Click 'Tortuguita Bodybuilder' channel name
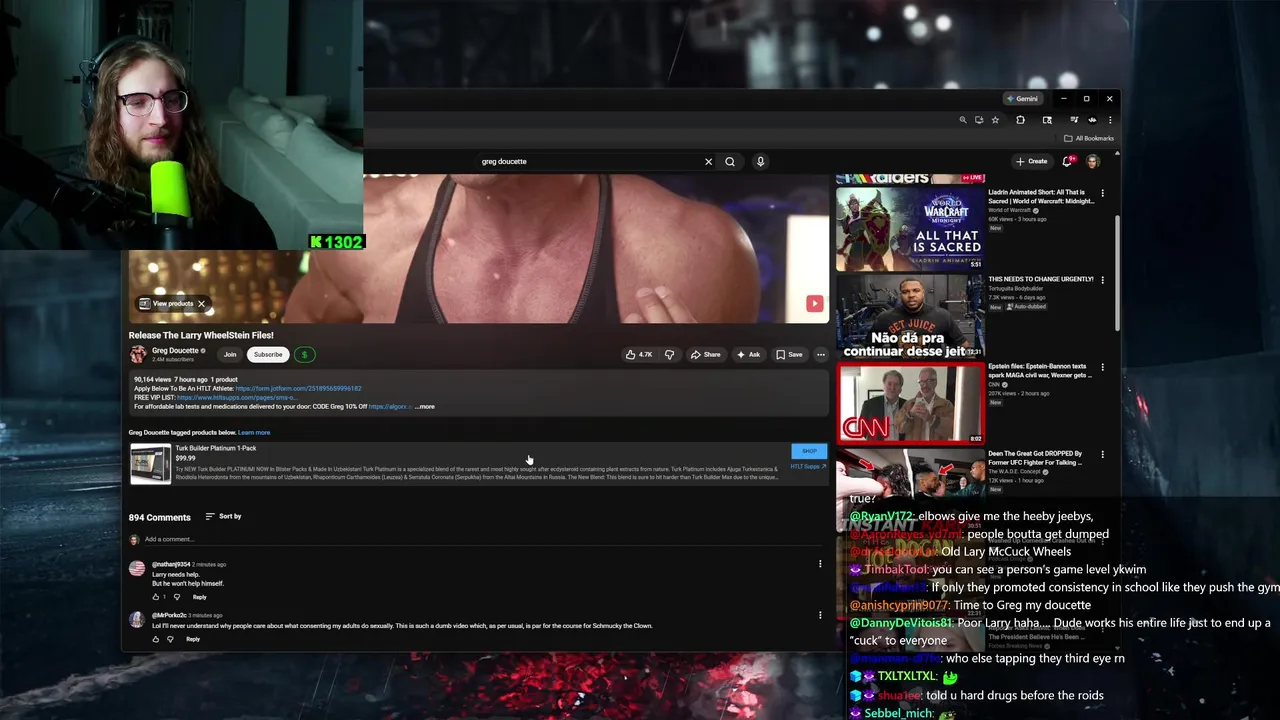Image resolution: width=1280 pixels, height=720 pixels. (1016, 288)
